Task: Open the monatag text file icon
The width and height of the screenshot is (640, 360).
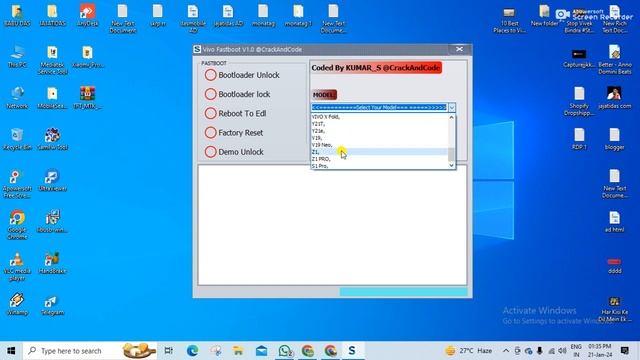Action: [x=263, y=16]
